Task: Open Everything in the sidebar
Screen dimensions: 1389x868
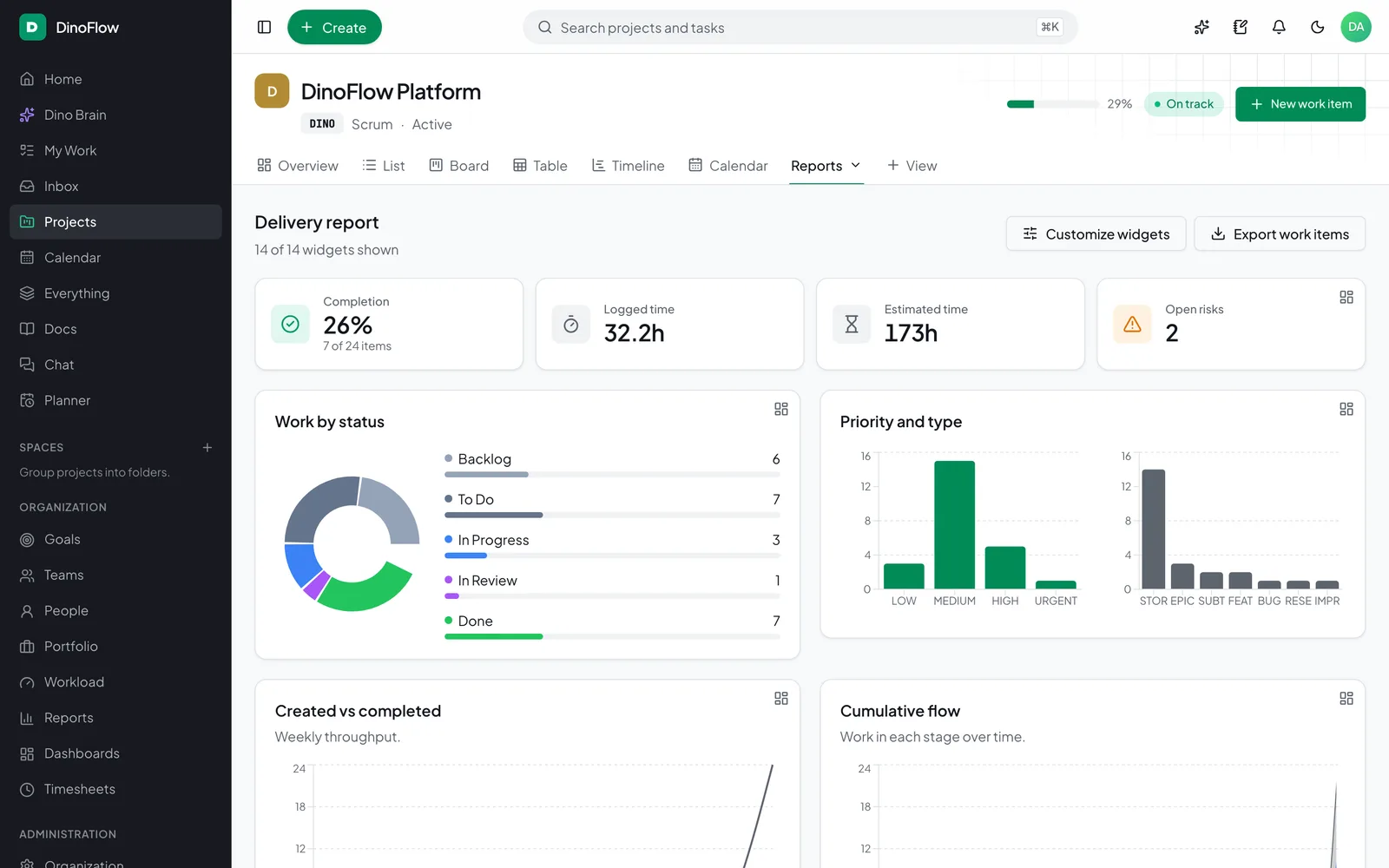Action: (115, 293)
